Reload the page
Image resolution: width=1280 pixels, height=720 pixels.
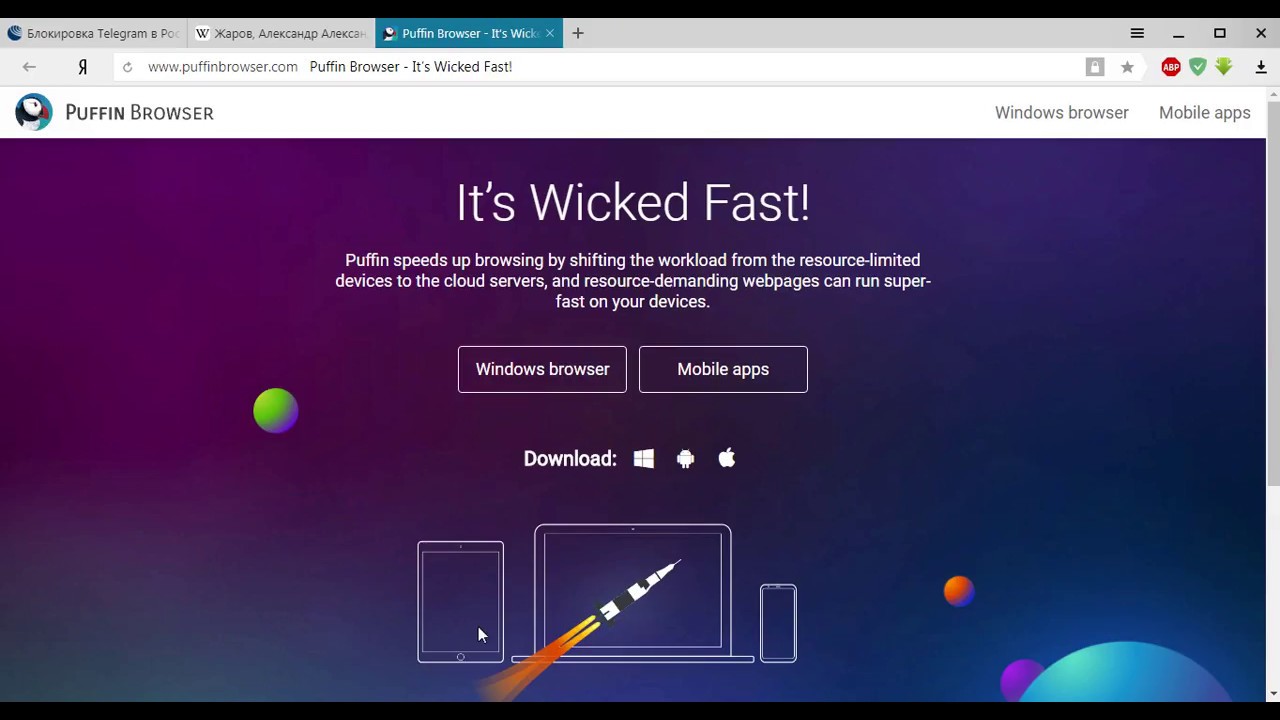tap(127, 67)
